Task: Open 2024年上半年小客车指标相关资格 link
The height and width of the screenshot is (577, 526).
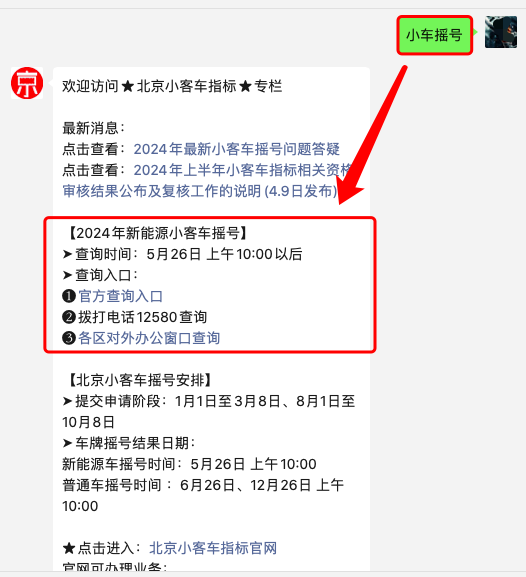Action: (243, 170)
